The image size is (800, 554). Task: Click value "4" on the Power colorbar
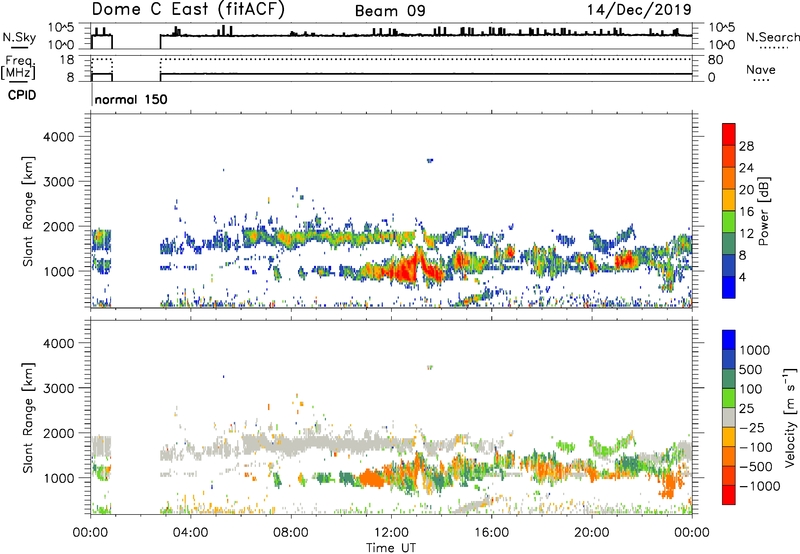tap(742, 277)
